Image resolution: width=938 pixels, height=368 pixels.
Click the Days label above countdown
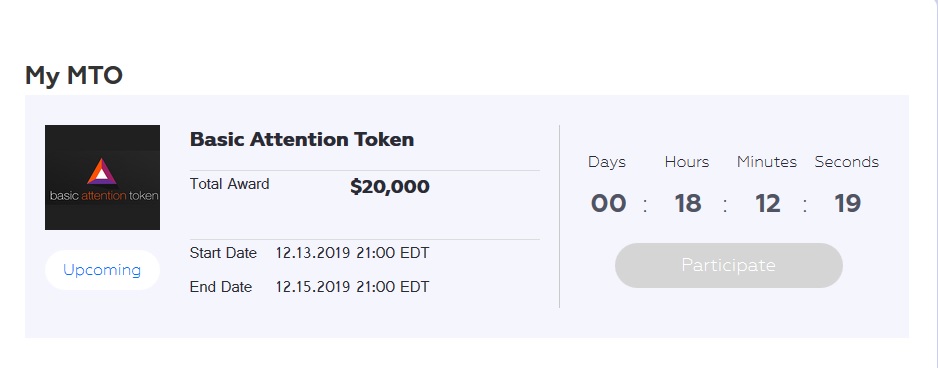coord(607,162)
